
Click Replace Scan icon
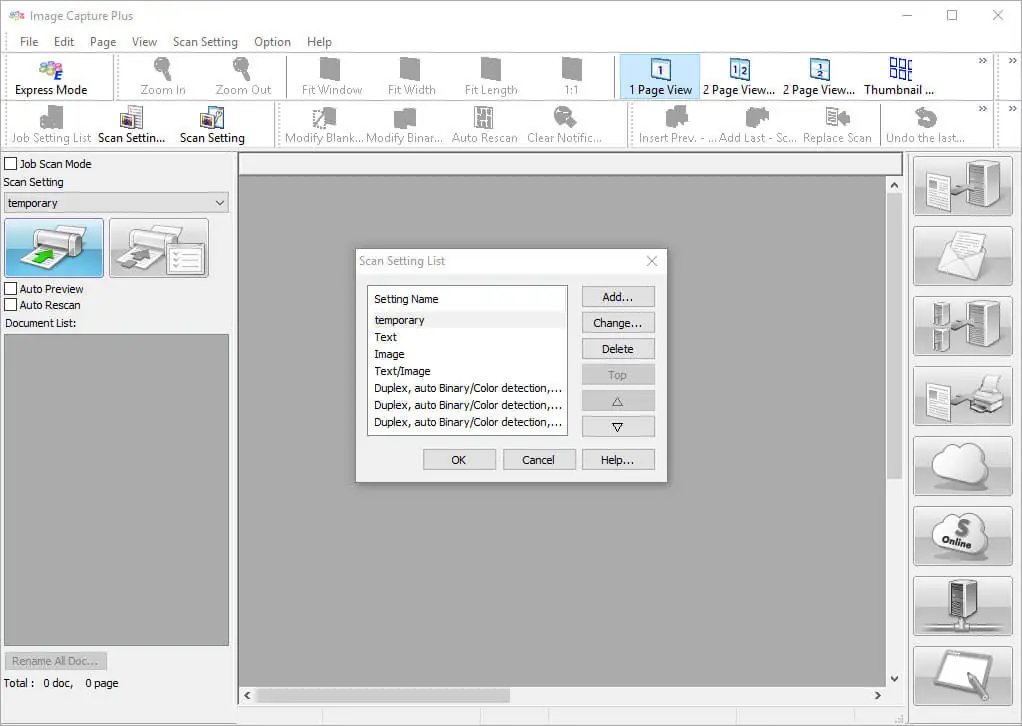pyautogui.click(x=837, y=125)
